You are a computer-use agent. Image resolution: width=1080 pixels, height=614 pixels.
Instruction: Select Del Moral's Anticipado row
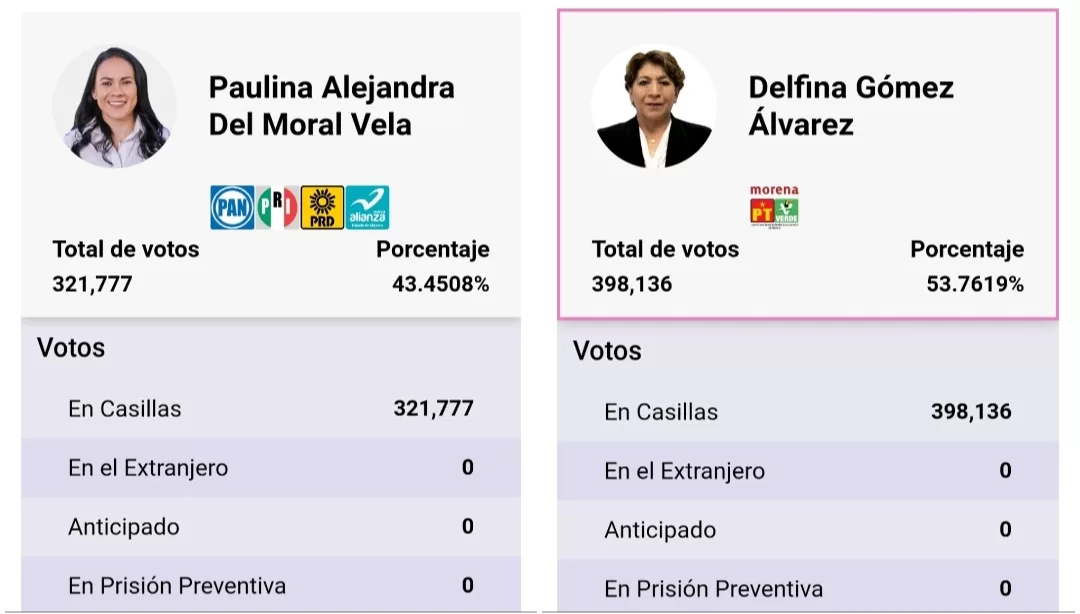[271, 526]
